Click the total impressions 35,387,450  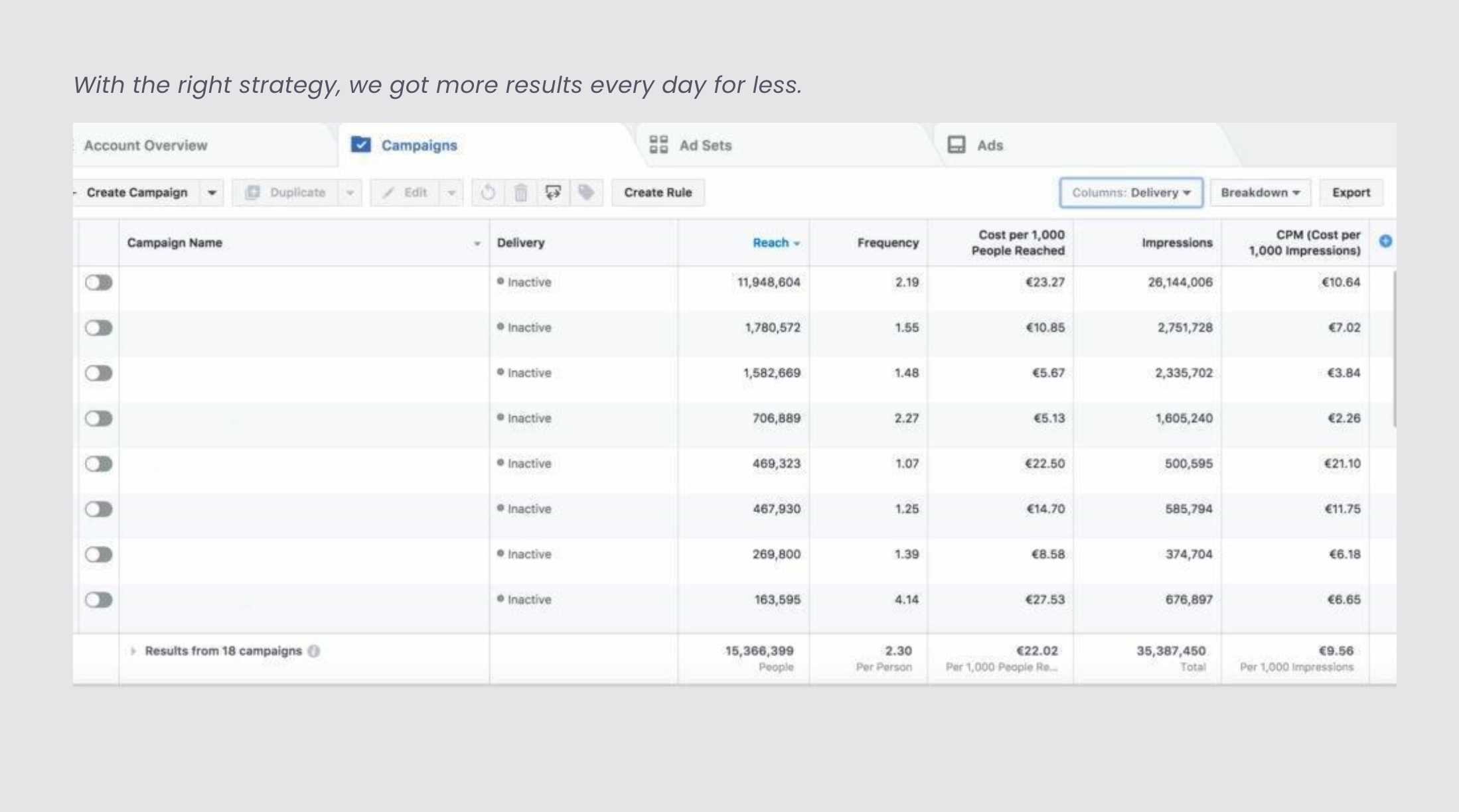tap(1171, 651)
